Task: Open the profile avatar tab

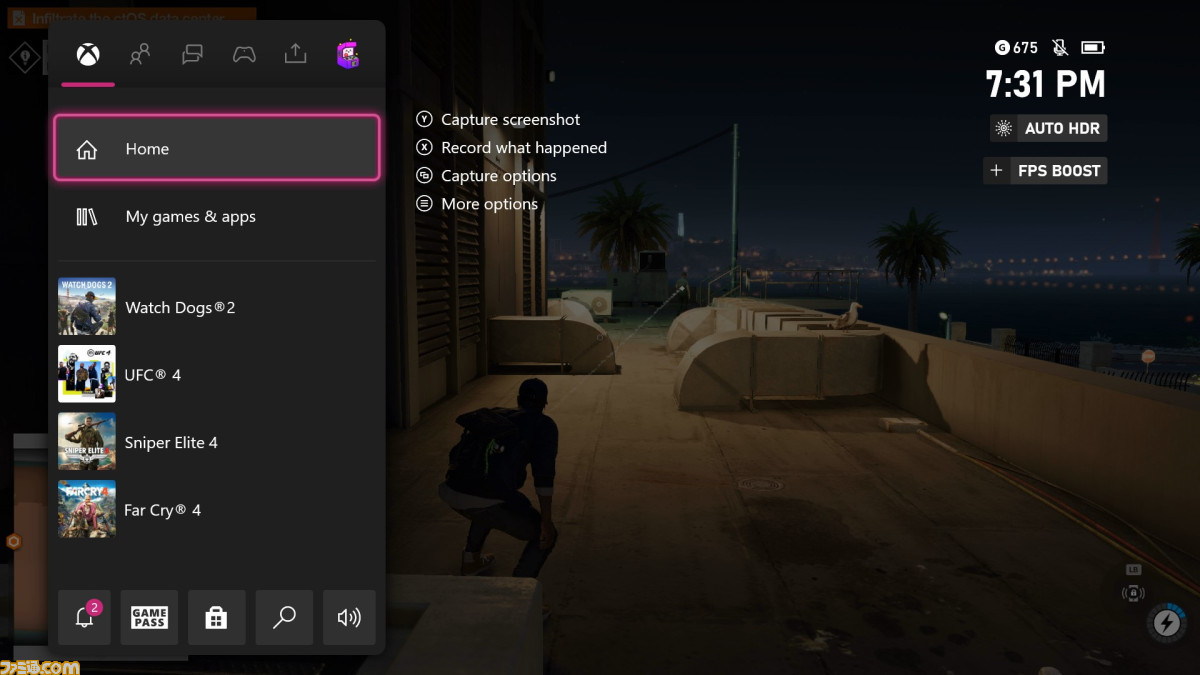Action: pyautogui.click(x=348, y=54)
